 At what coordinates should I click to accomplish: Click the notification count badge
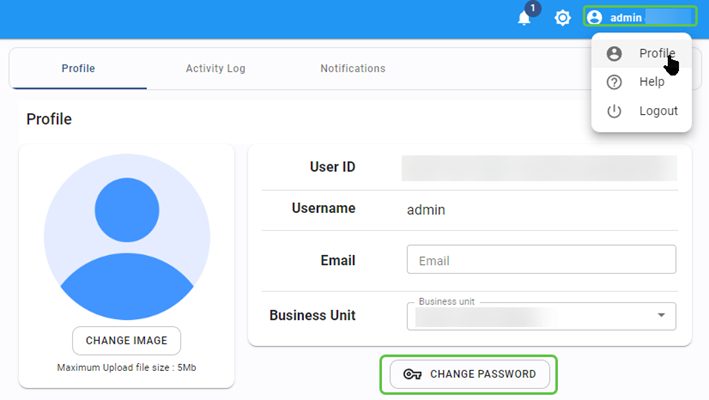(532, 9)
